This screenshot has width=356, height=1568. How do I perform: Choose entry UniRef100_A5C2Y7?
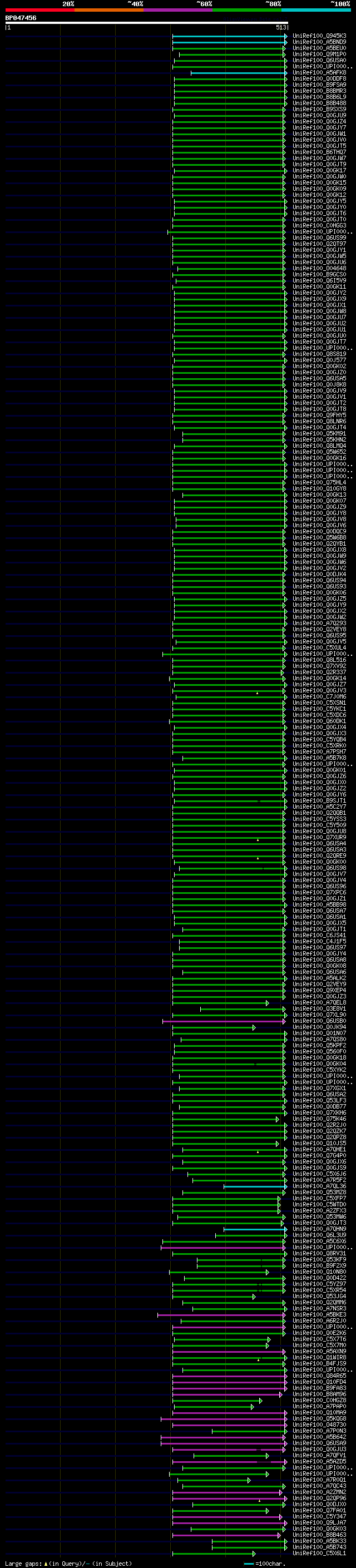[x=319, y=807]
